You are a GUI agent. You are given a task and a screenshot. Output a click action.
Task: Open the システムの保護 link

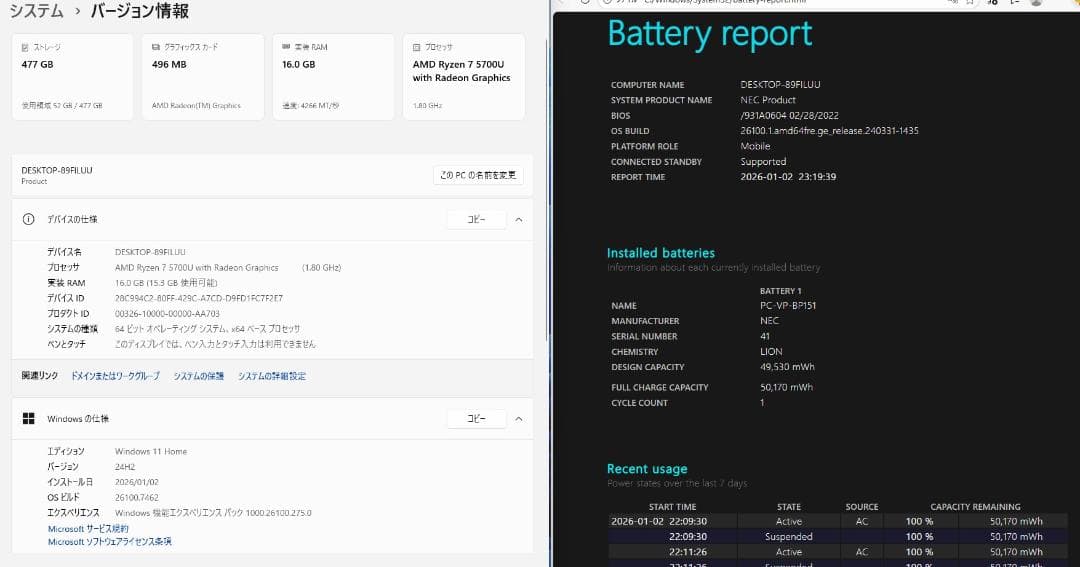tap(198, 376)
